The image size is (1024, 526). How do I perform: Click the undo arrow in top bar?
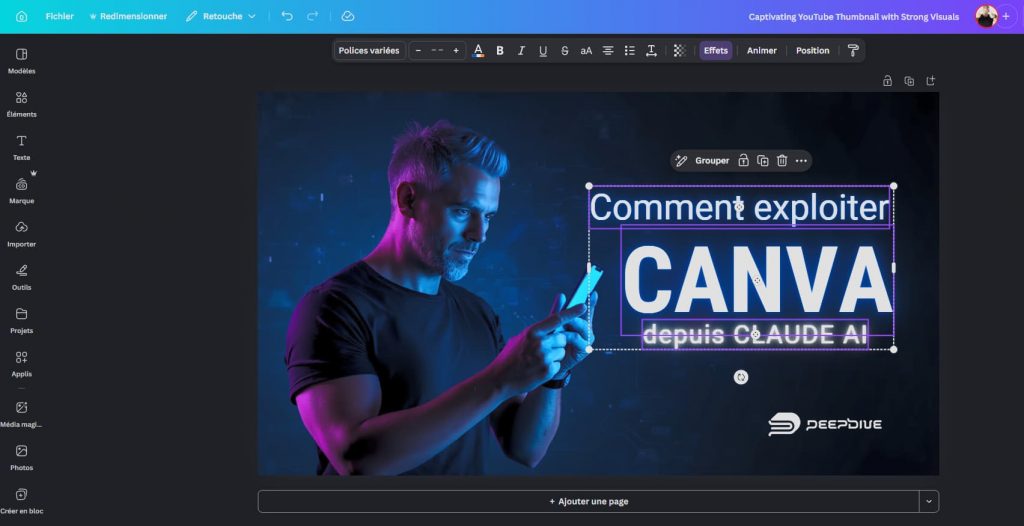tap(287, 17)
